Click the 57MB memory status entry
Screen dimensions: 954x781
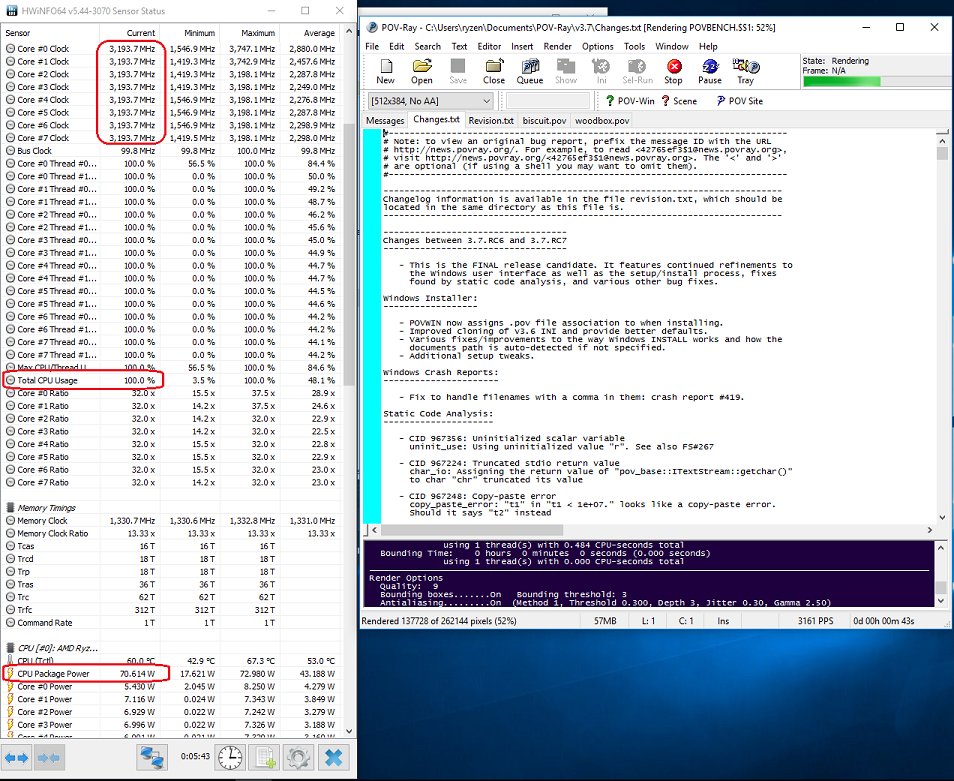coord(605,621)
